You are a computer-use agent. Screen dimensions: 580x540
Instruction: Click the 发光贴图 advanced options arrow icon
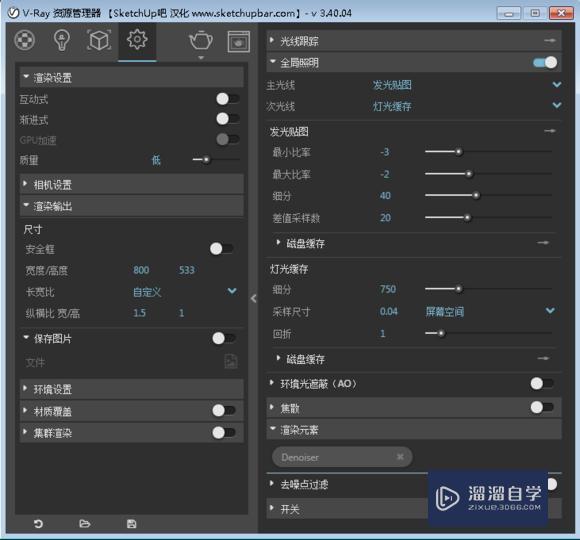click(550, 131)
